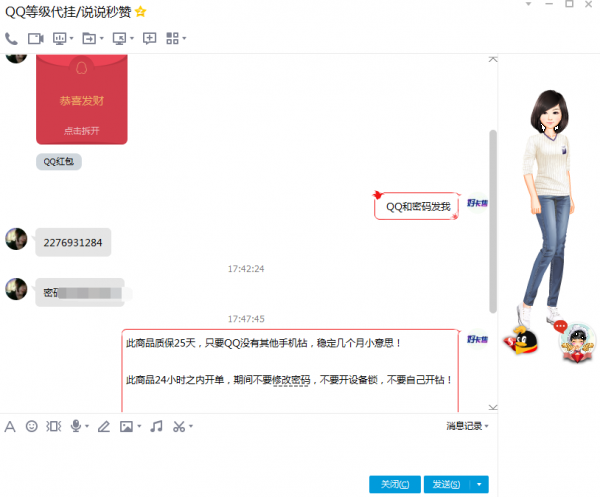
Task: Start a voice message recording
Action: point(76,426)
